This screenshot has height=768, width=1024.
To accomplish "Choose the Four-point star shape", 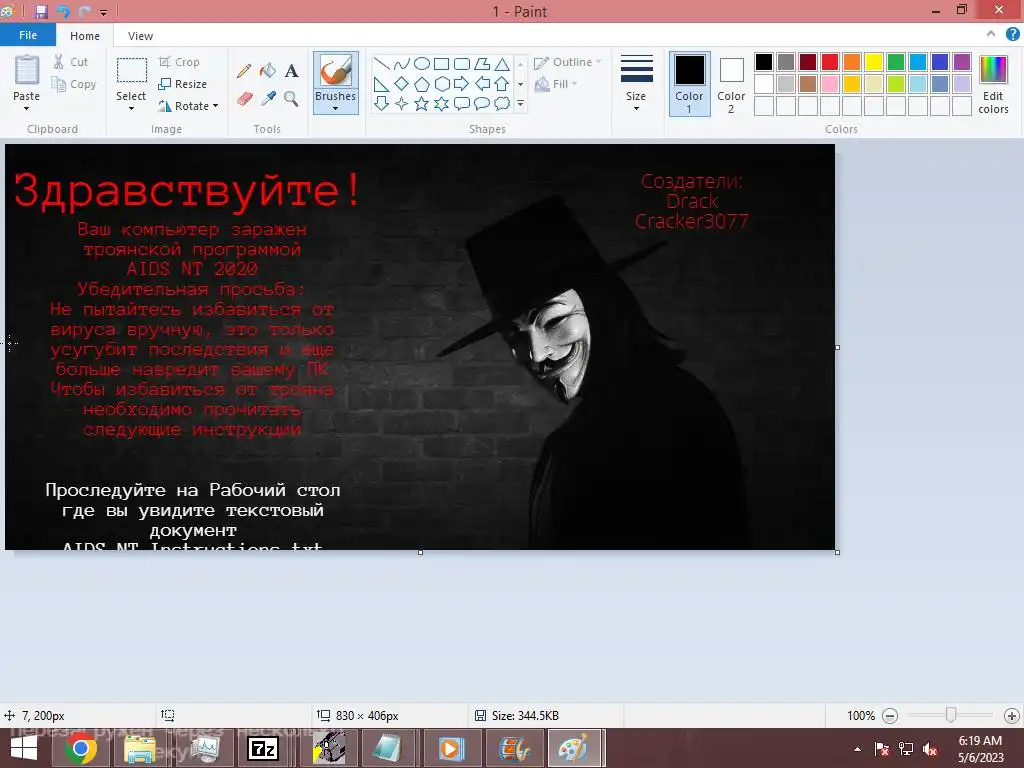I will pos(402,103).
